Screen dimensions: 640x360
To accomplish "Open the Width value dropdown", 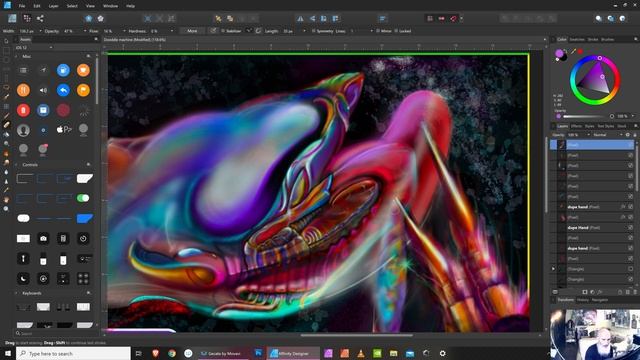I will pos(40,31).
